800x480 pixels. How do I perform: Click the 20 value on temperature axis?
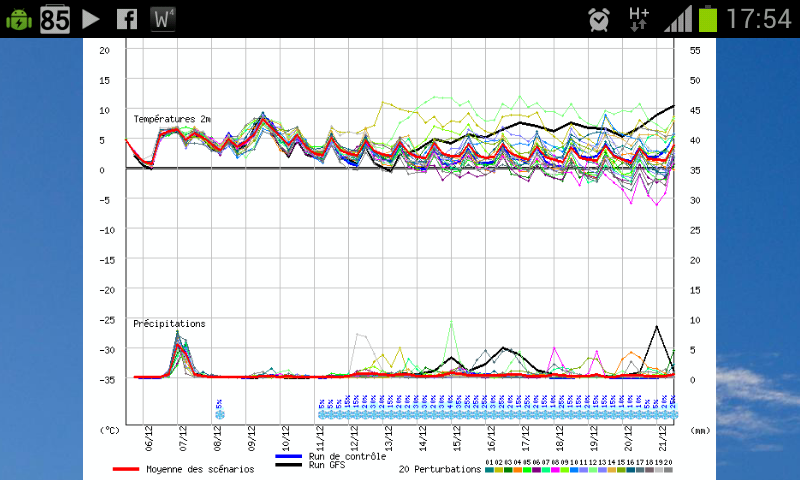click(x=105, y=50)
